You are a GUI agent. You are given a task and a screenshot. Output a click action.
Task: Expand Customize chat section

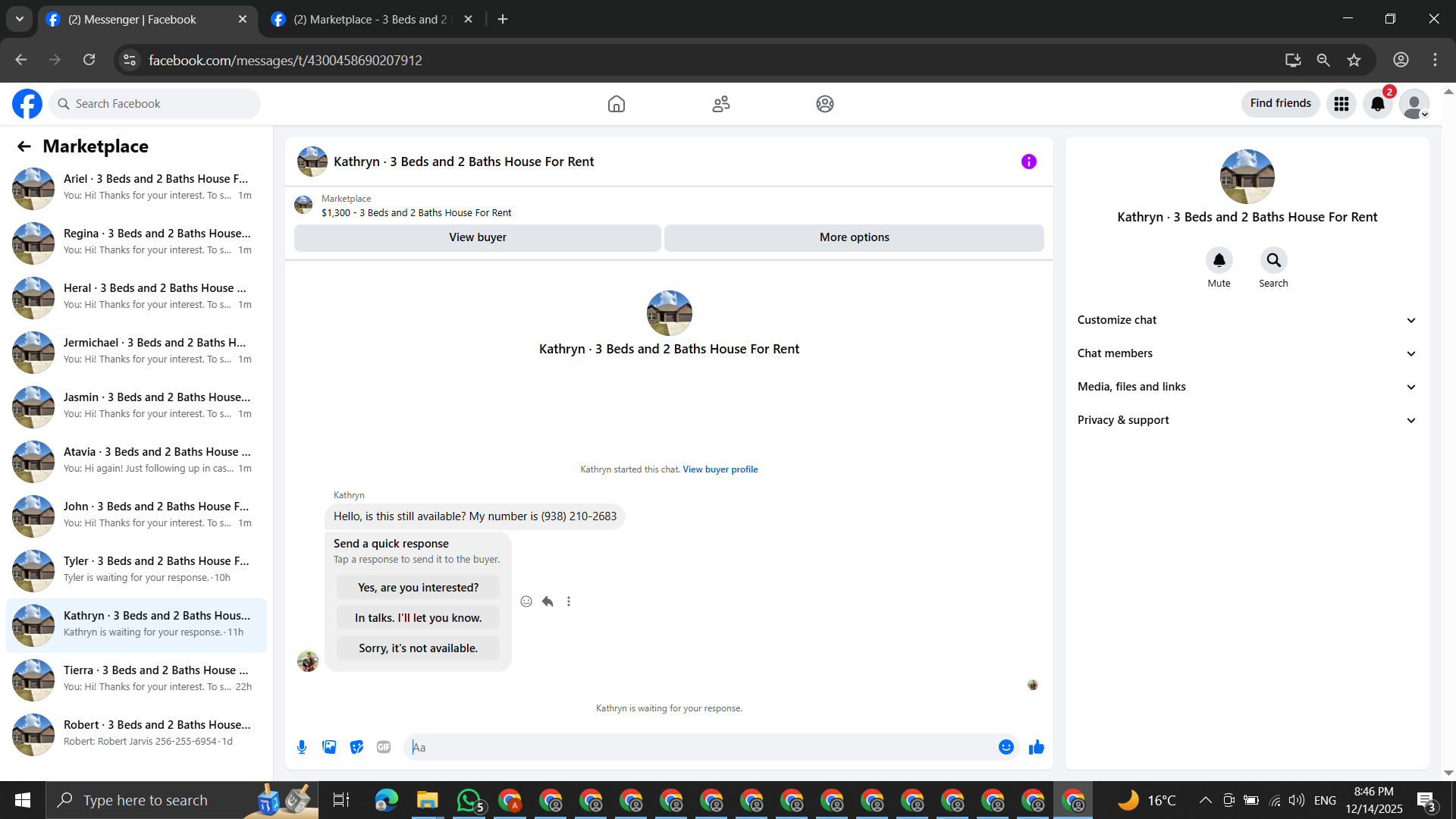pos(1247,320)
